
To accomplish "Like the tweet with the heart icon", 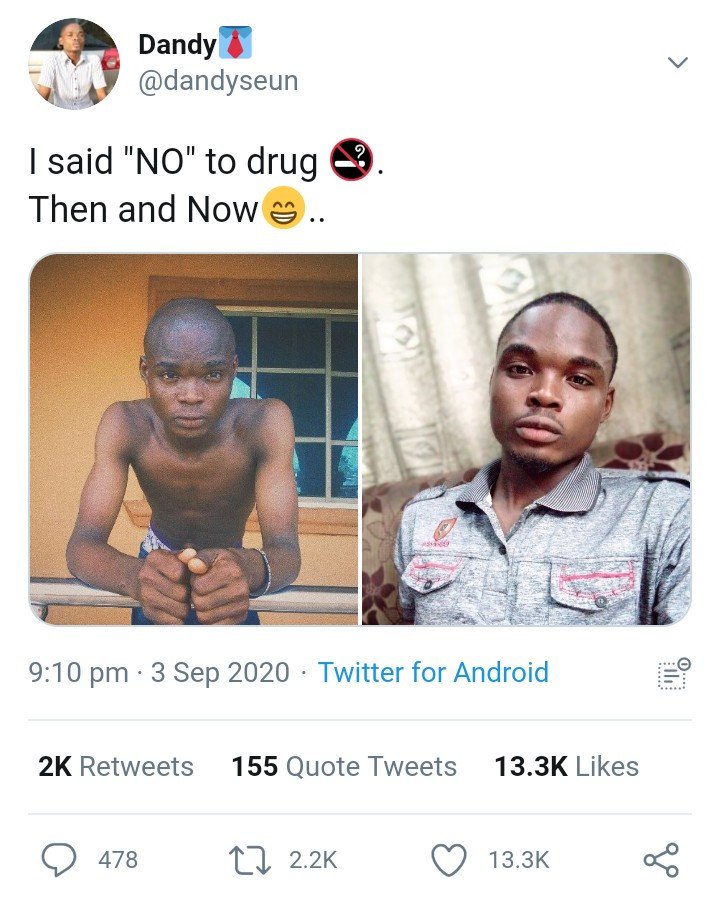I will tap(448, 860).
